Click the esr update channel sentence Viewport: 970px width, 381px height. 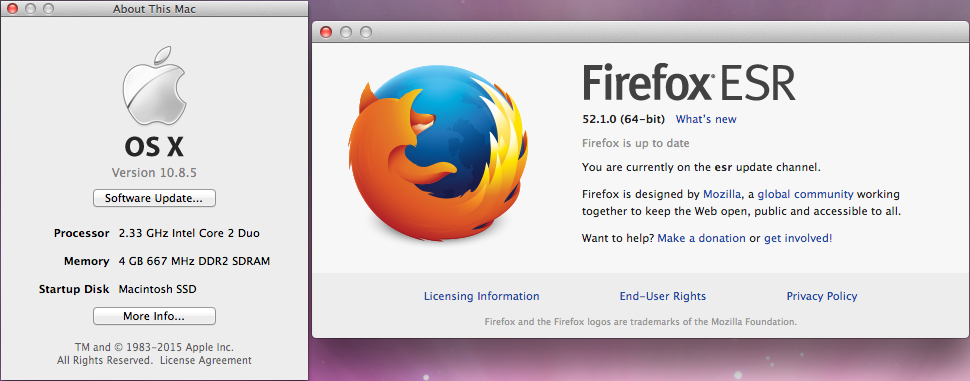[701, 167]
